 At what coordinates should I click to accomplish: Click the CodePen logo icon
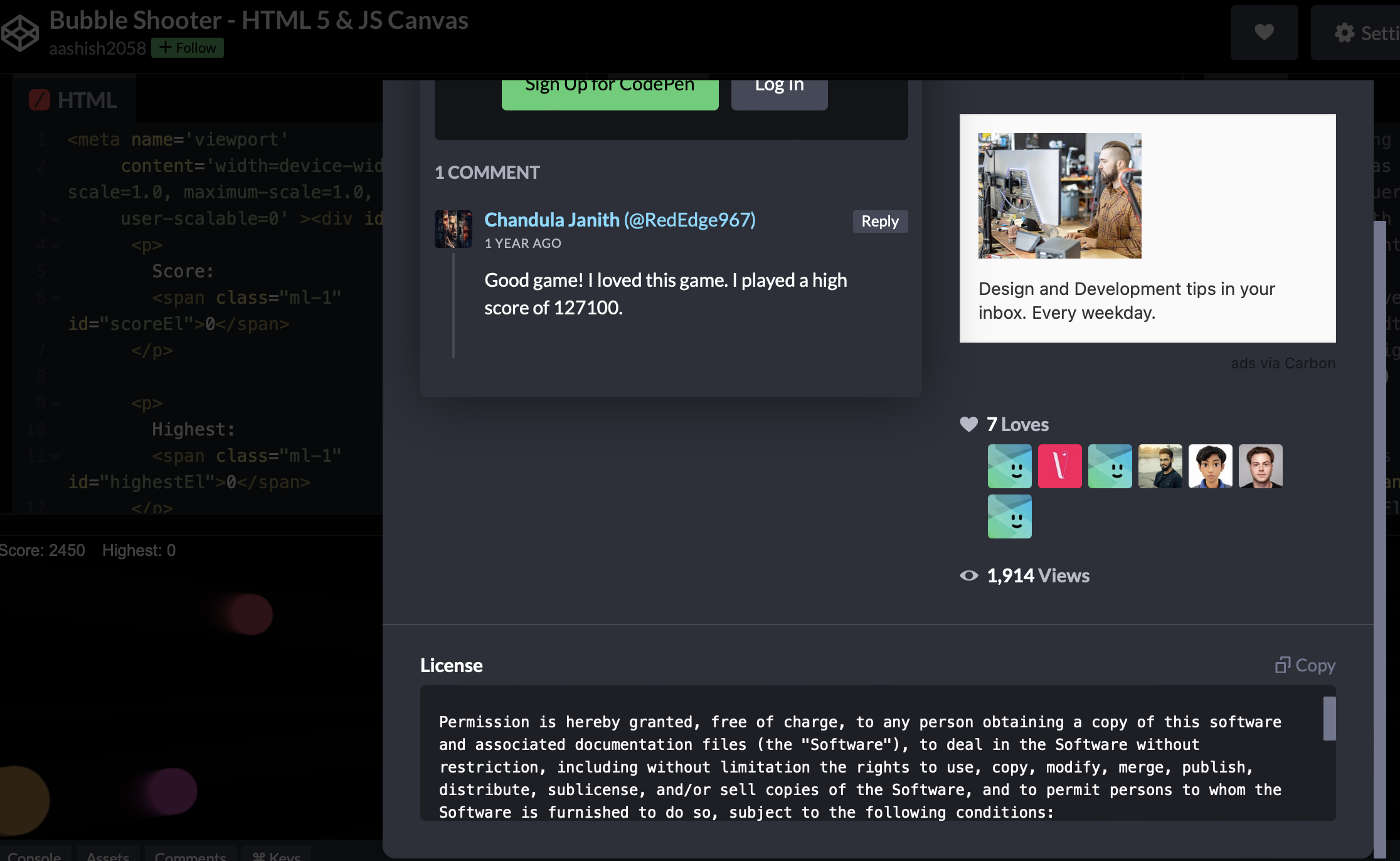[20, 33]
